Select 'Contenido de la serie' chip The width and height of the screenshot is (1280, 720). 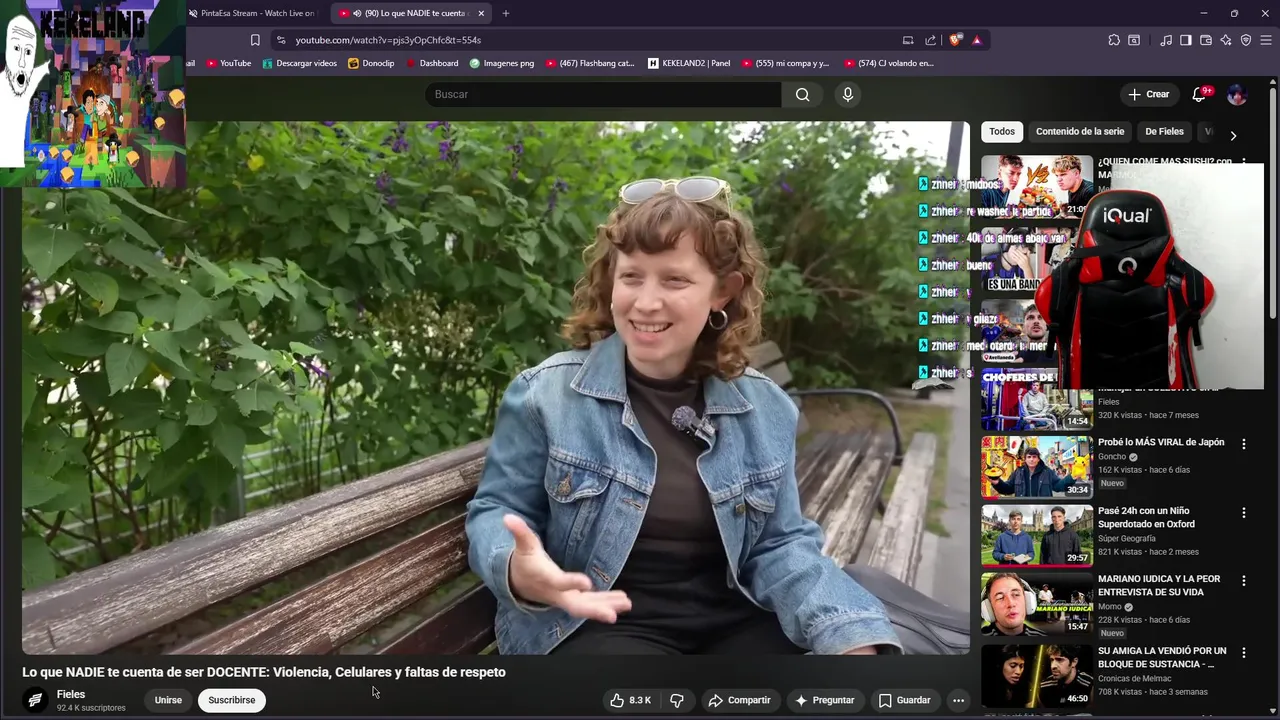(1080, 131)
